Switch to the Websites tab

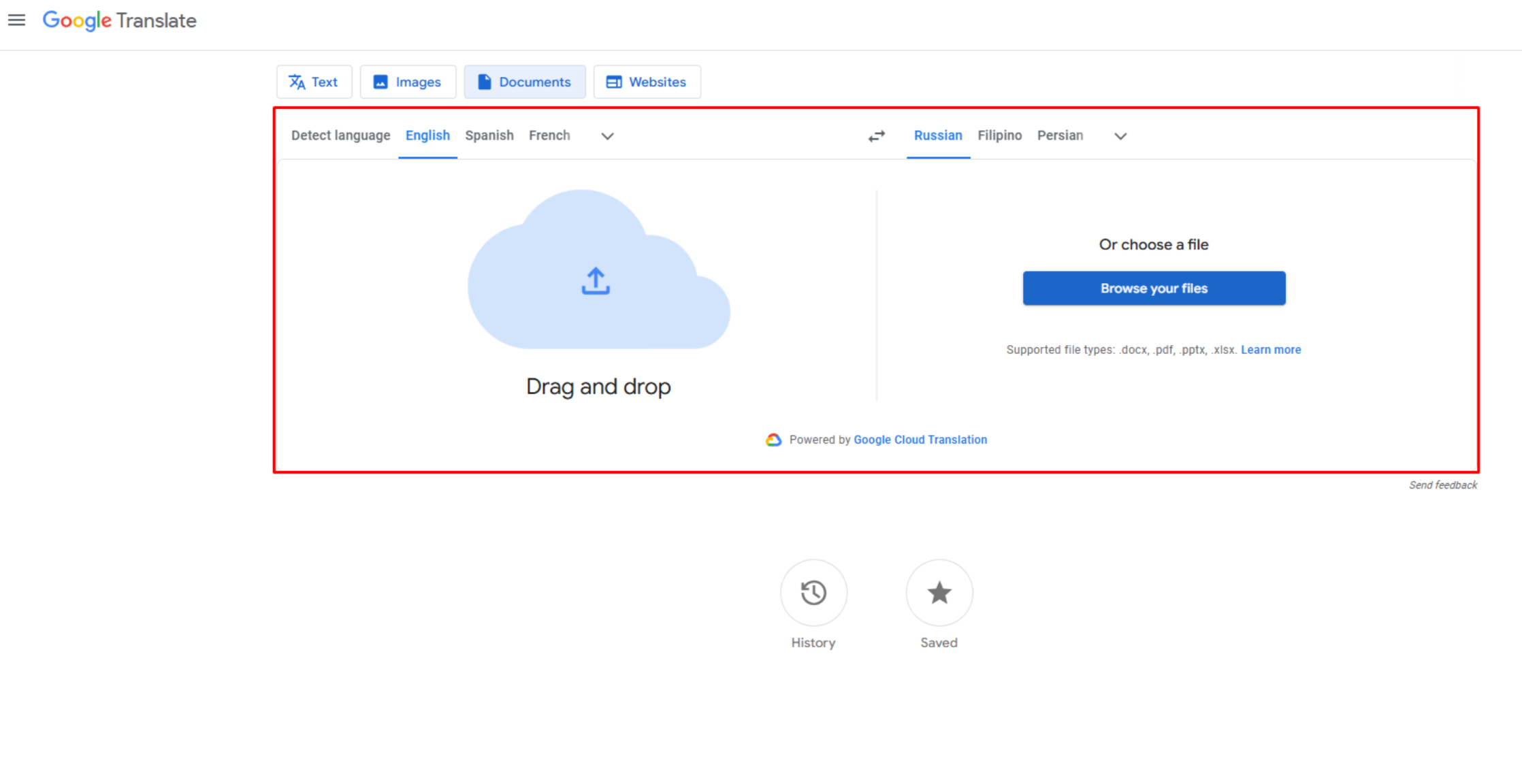pos(647,81)
